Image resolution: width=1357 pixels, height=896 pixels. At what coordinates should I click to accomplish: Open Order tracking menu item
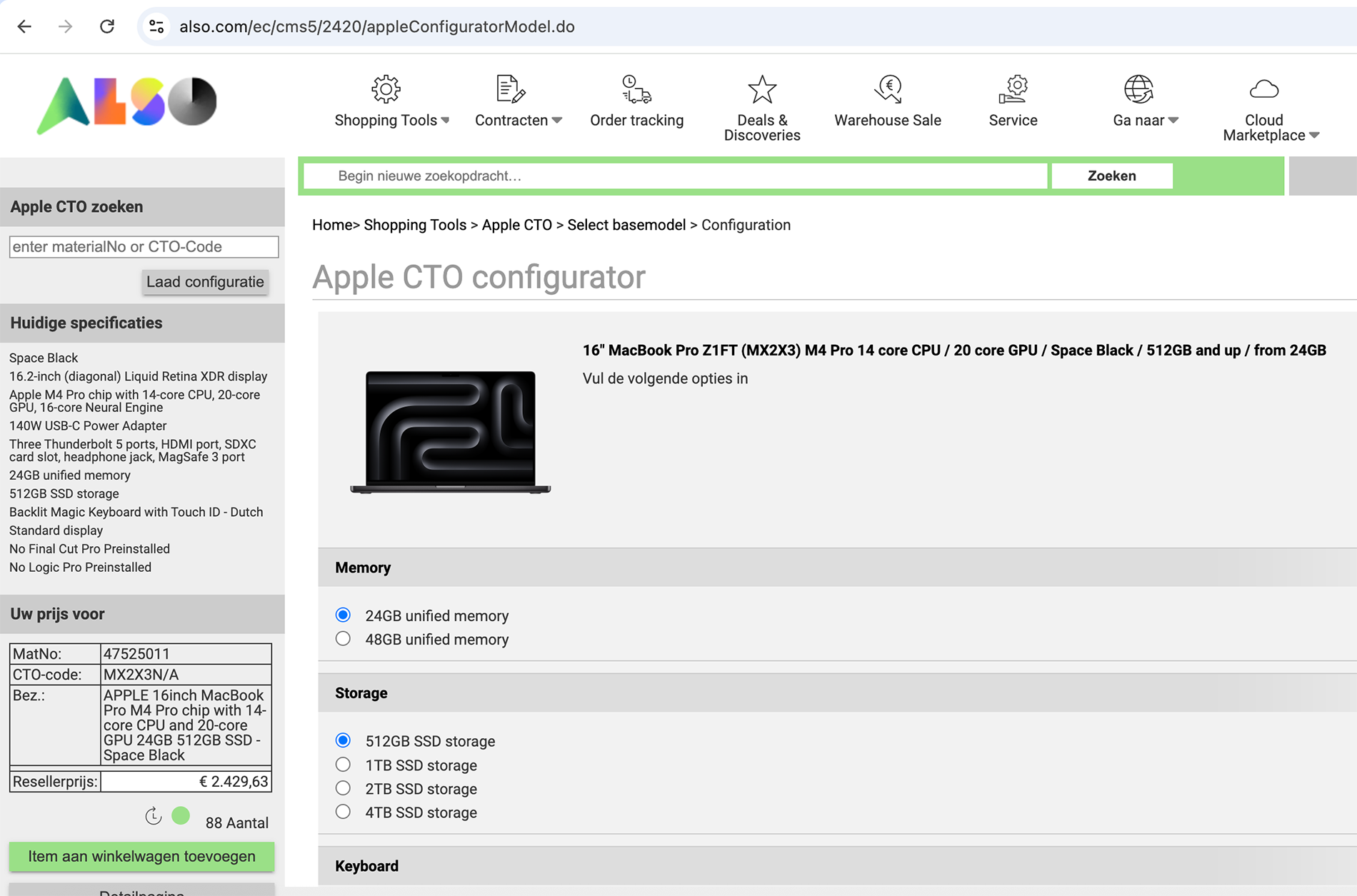pos(636,120)
